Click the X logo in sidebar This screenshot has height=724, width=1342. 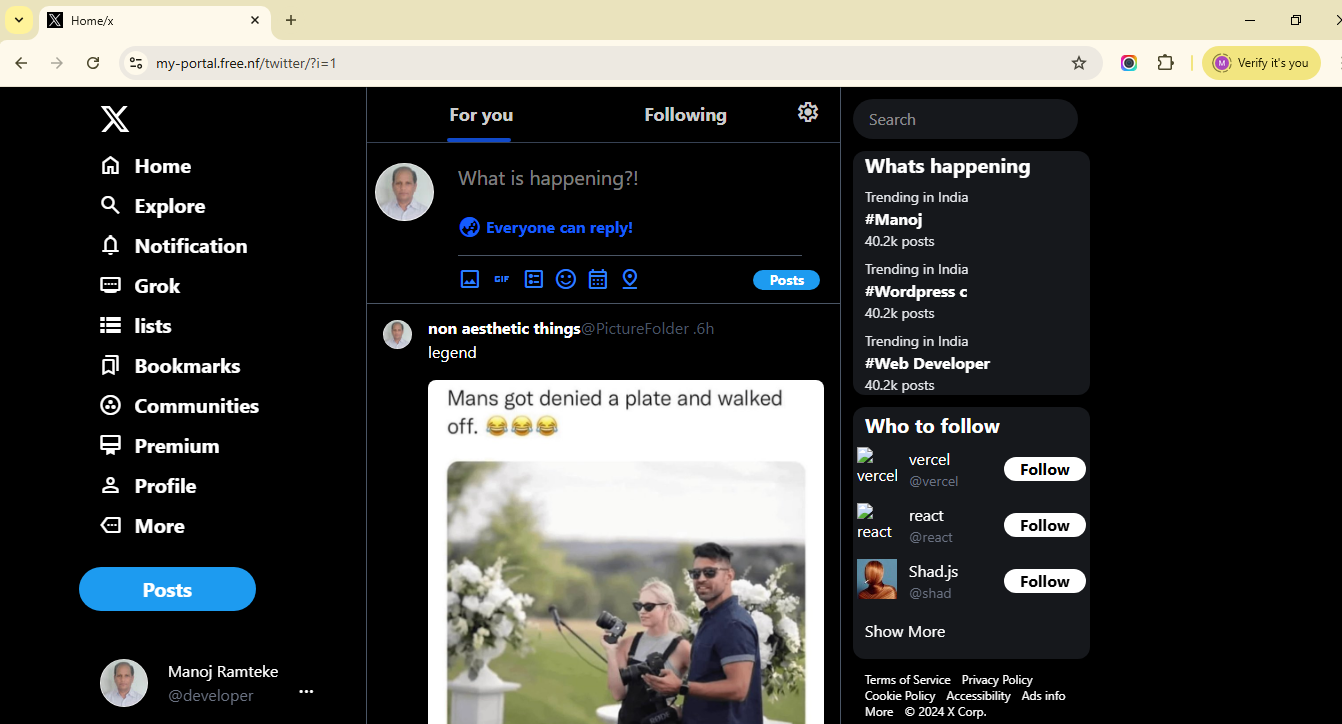coord(115,120)
